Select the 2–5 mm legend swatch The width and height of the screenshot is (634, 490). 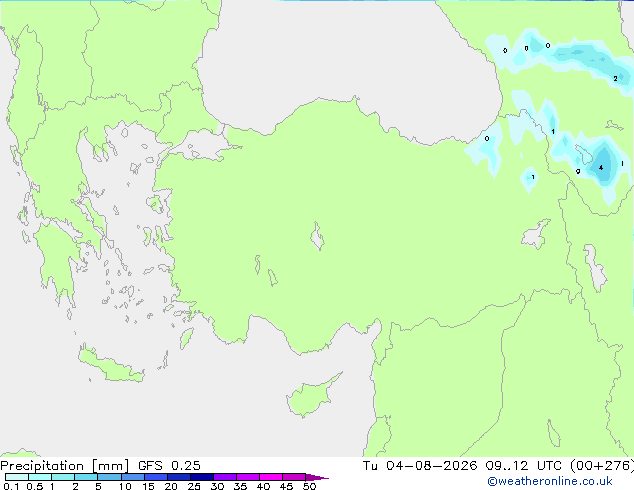[x=86, y=477]
